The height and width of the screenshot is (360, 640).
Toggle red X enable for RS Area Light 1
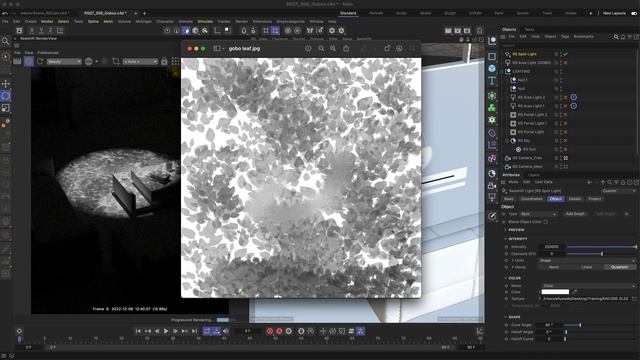click(565, 106)
